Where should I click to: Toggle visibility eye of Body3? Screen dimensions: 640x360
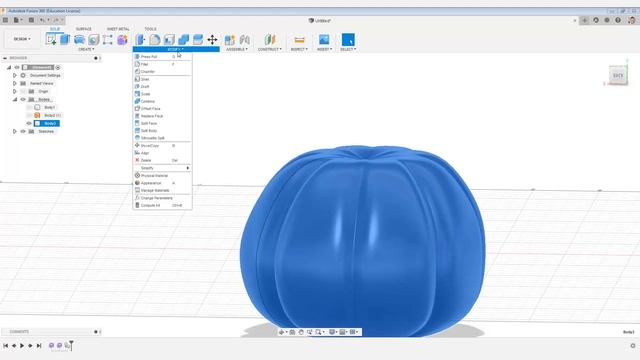pyautogui.click(x=29, y=123)
